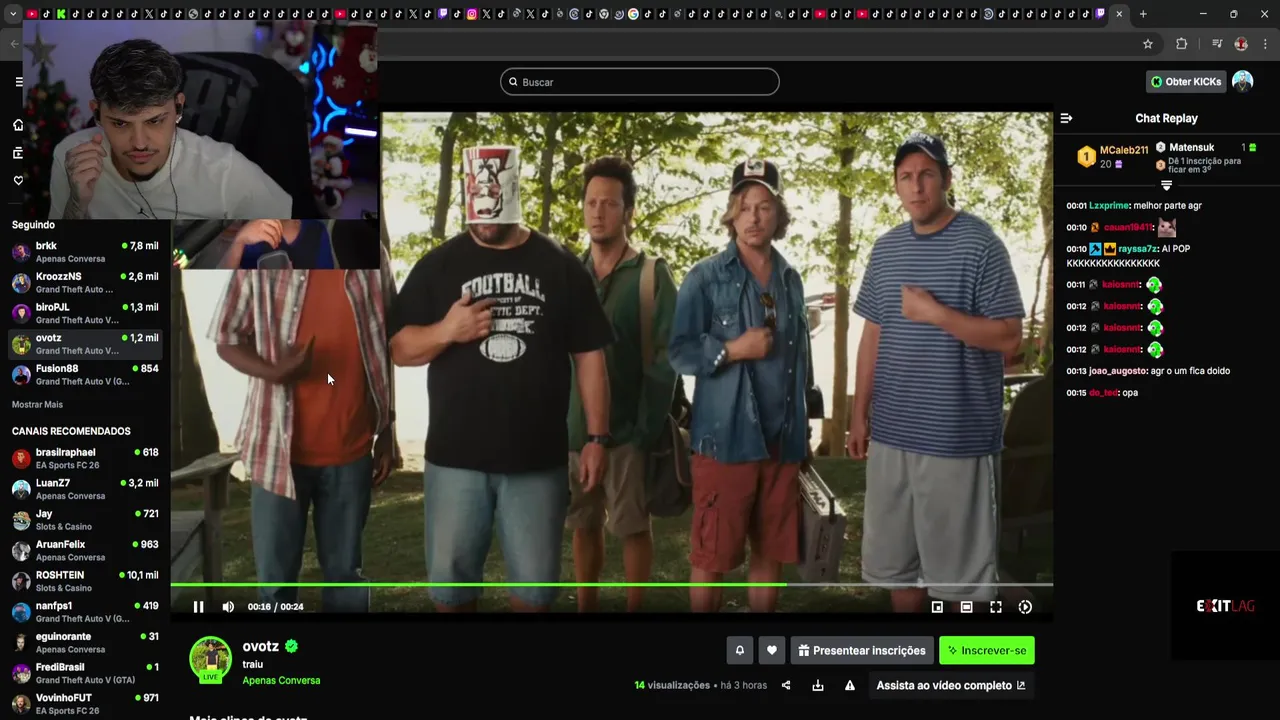Open browser media control icon in toolbar
Screen dimensions: 1280x720
pos(1217,44)
